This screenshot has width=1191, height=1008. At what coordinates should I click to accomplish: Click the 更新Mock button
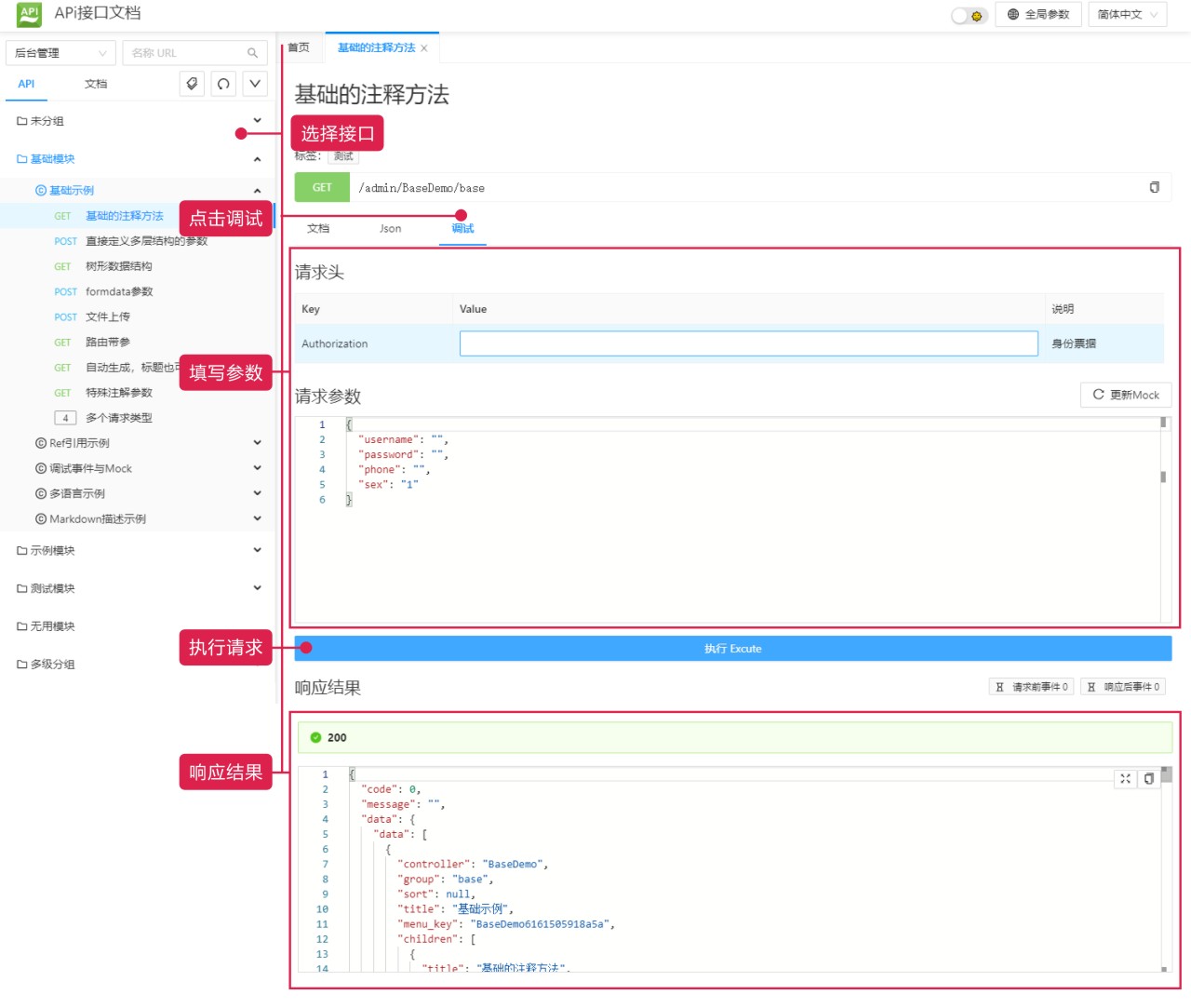point(1125,395)
